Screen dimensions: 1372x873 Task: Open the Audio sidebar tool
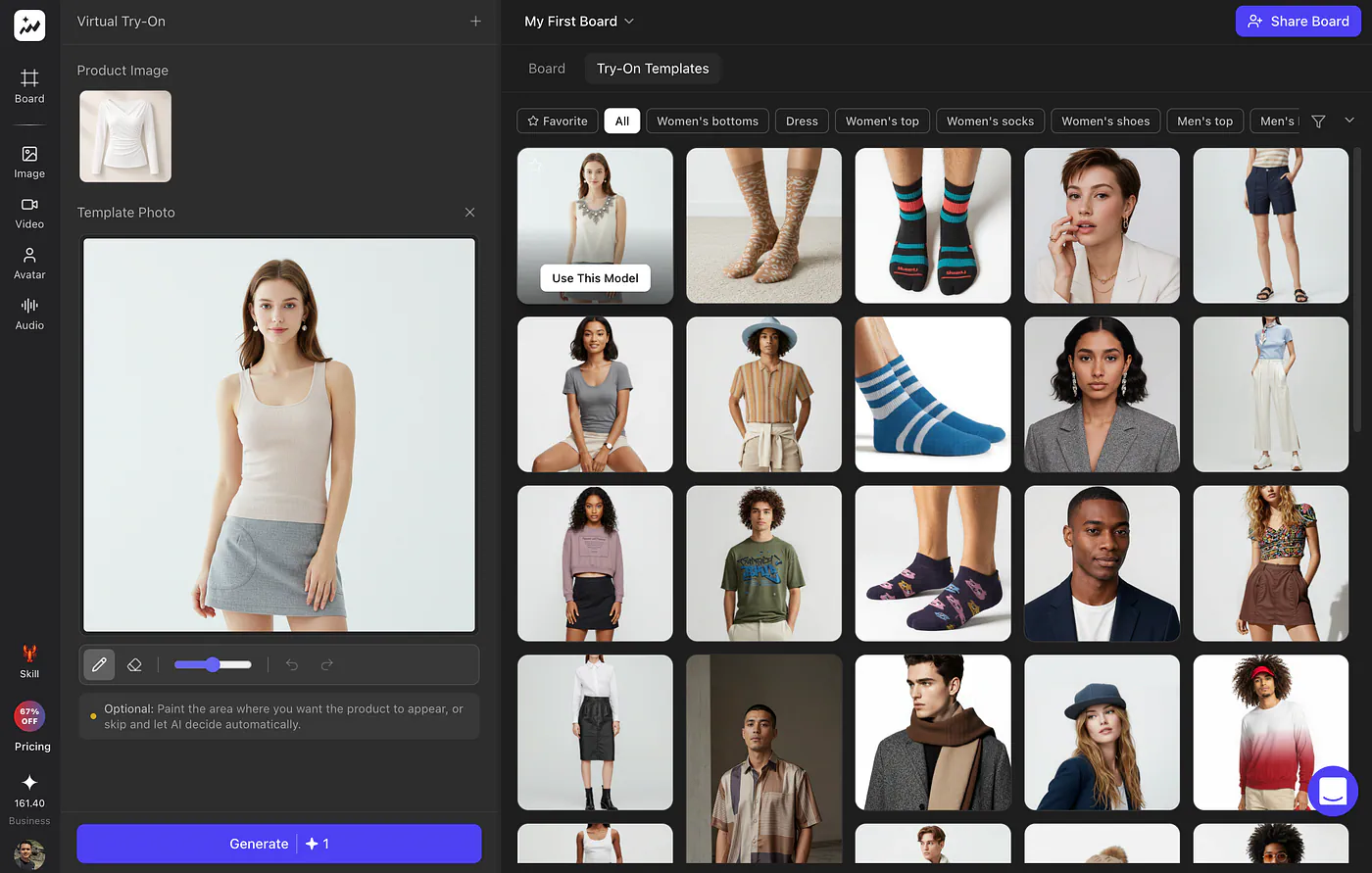point(29,314)
